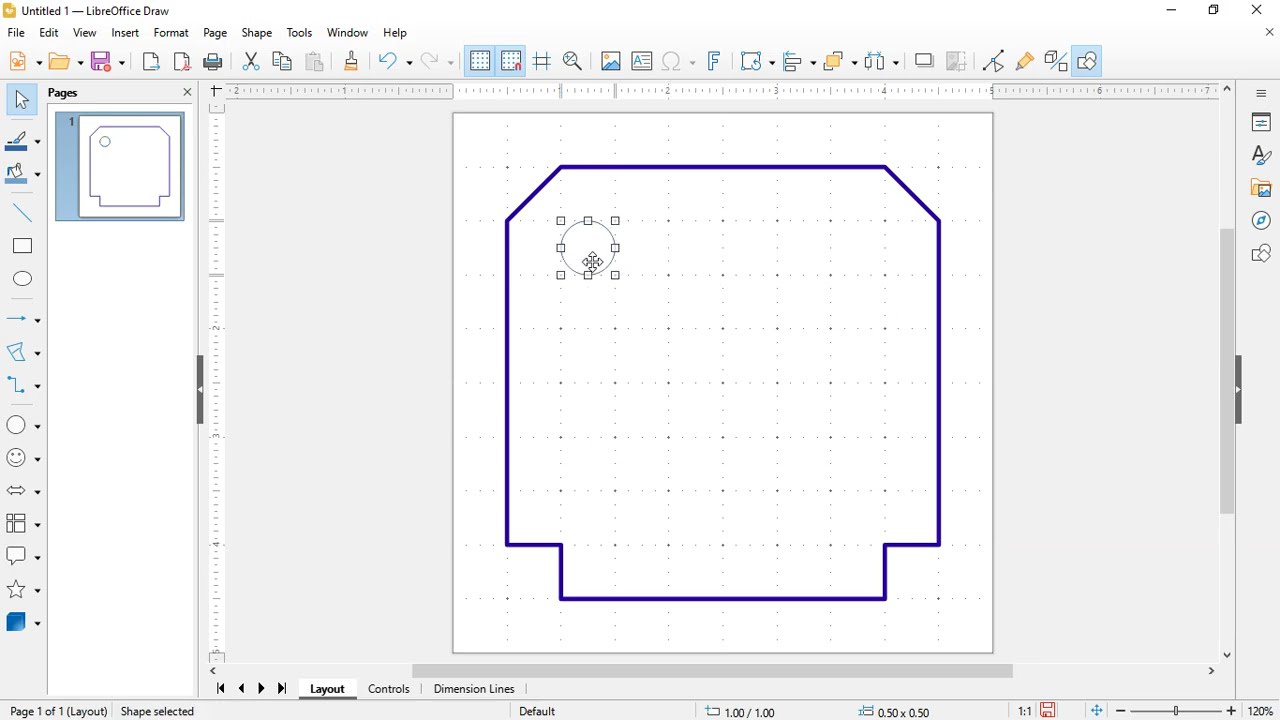Open the Connectors dropdown

coord(38,386)
